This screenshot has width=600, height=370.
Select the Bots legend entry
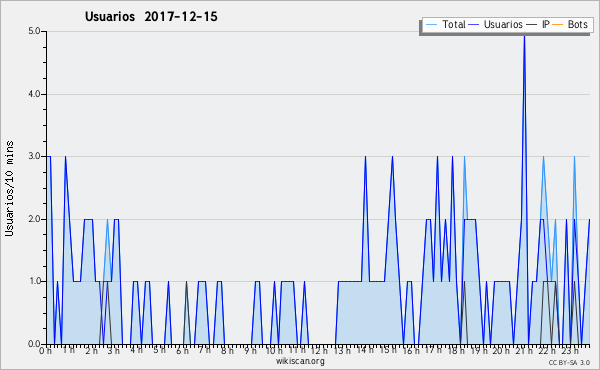[570, 24]
